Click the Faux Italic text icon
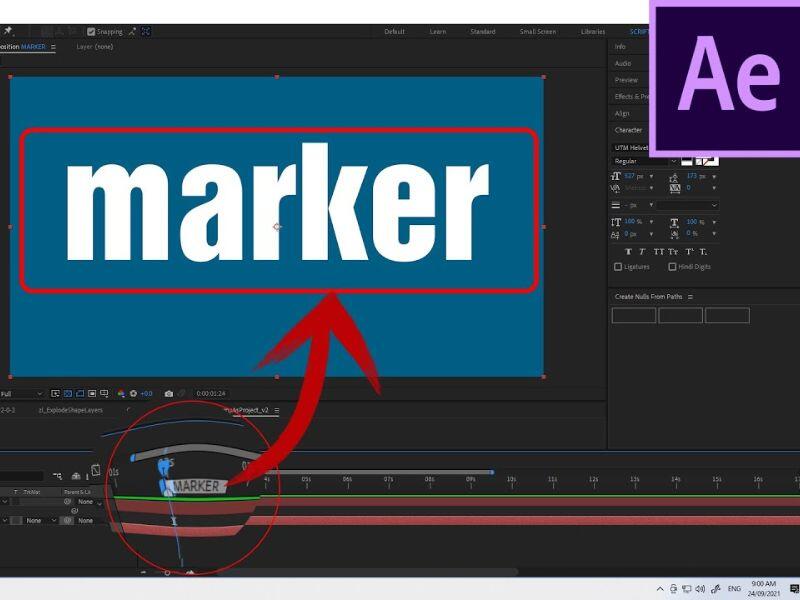The height and width of the screenshot is (600, 800). point(643,251)
